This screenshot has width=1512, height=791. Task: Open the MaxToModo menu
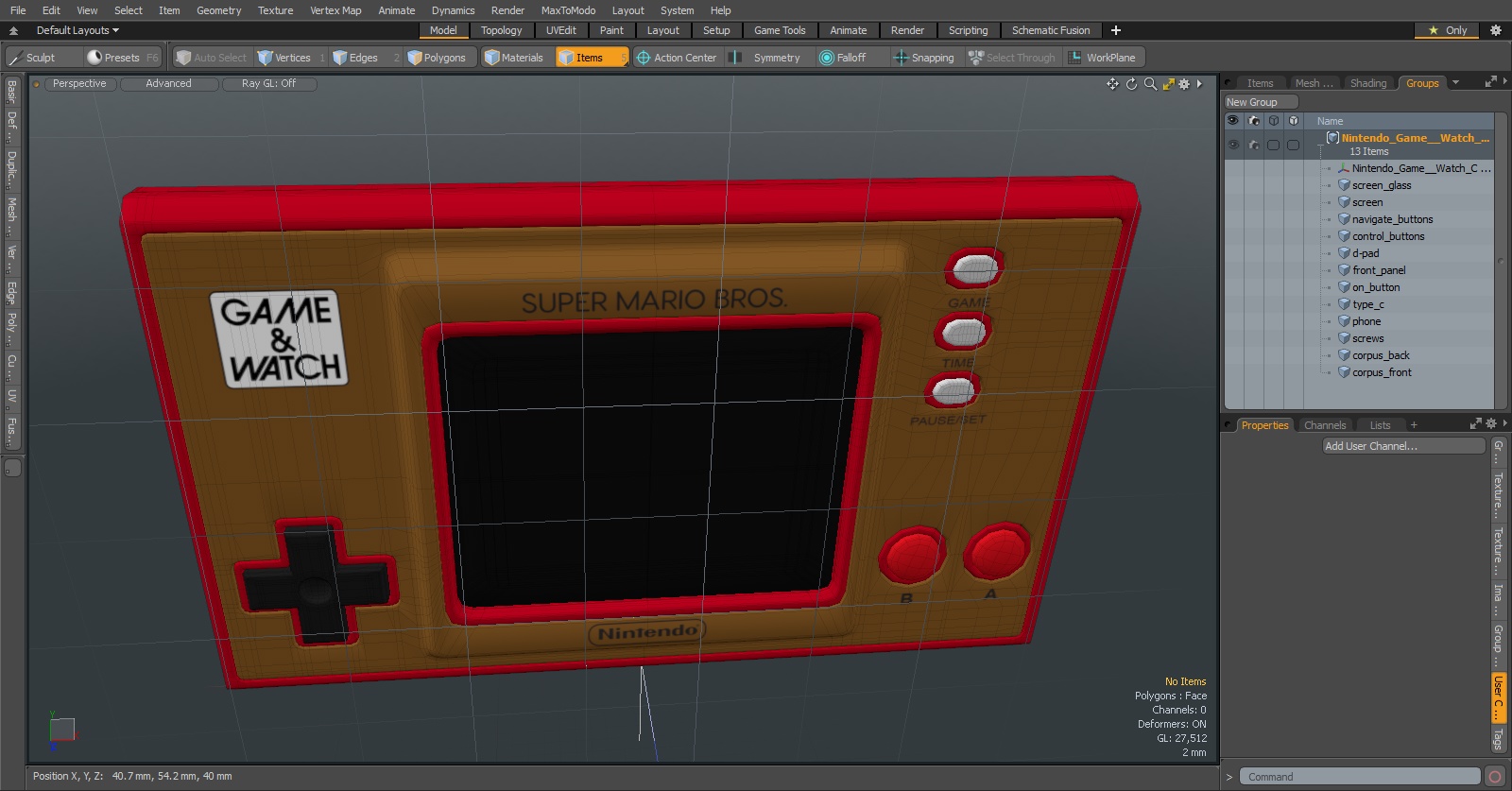[x=568, y=10]
